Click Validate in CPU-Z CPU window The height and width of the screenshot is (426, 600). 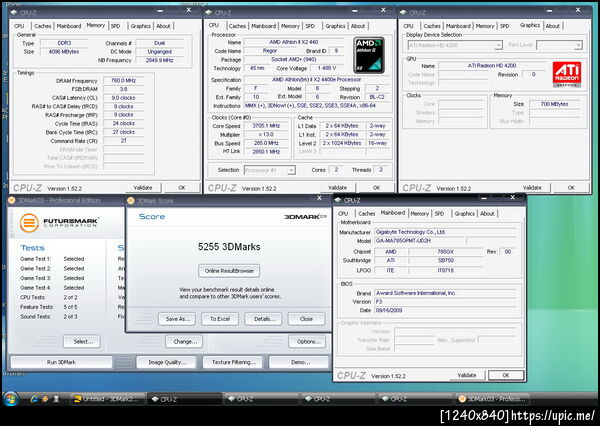pyautogui.click(x=338, y=188)
